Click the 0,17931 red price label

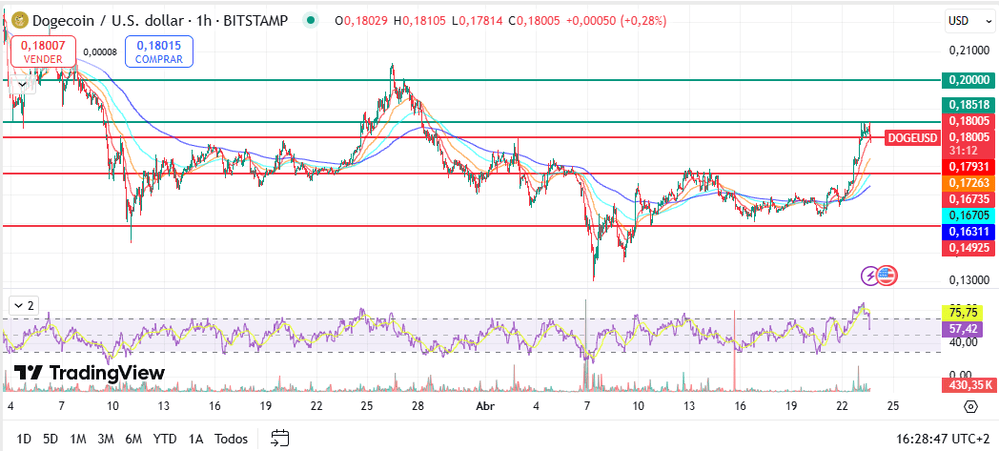968,167
